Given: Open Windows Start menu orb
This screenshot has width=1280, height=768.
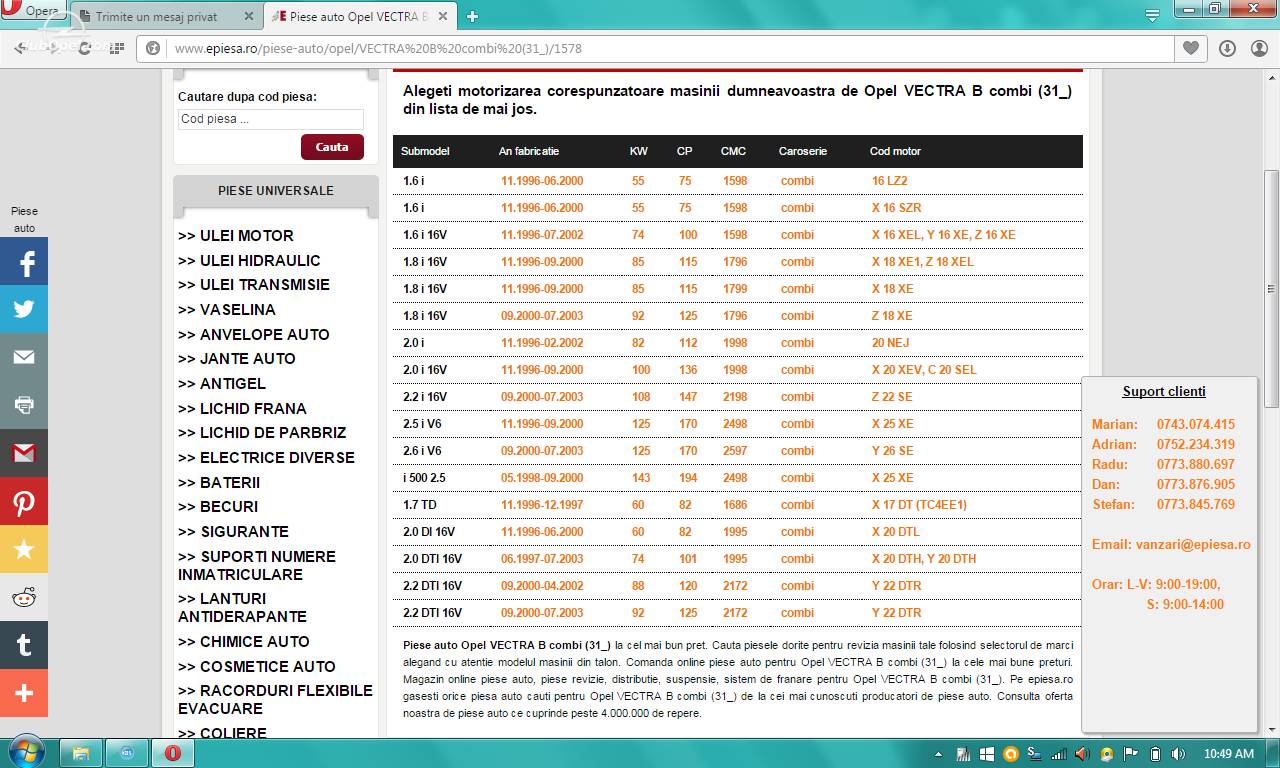Looking at the screenshot, I should [x=25, y=752].
